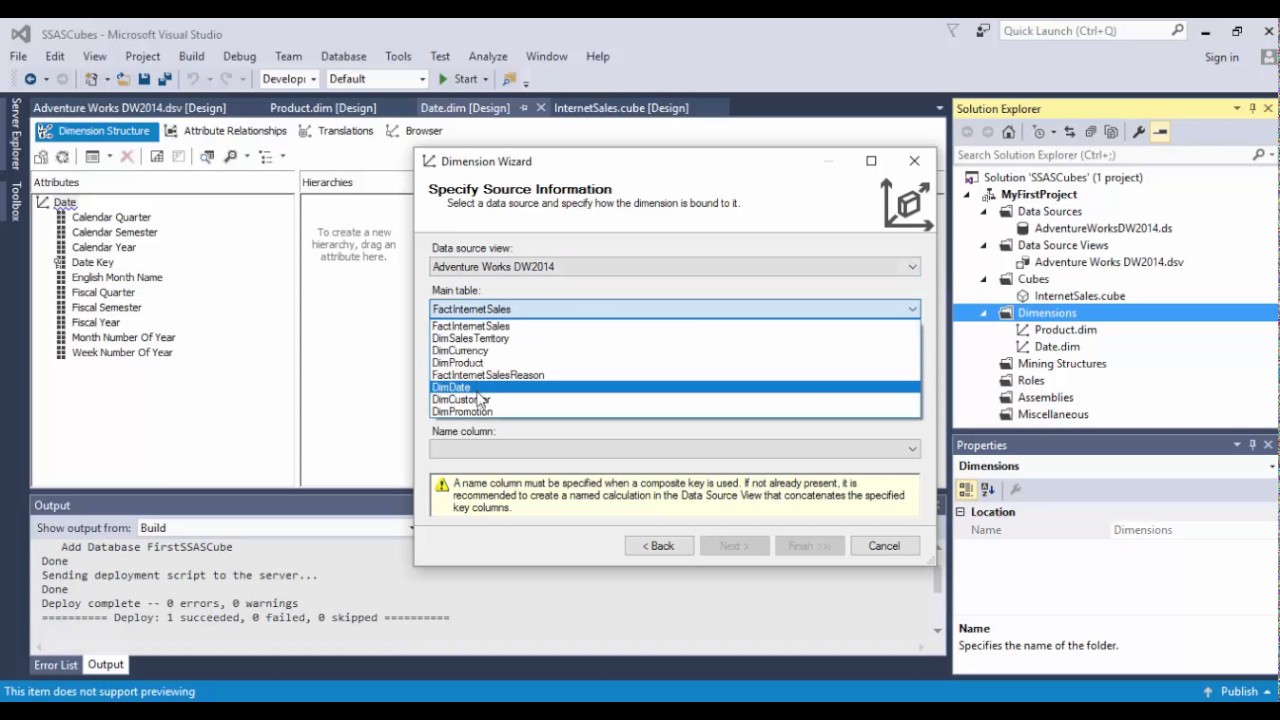Switch to Product.dim [Design] document tab
Image resolution: width=1280 pixels, height=720 pixels.
[323, 108]
